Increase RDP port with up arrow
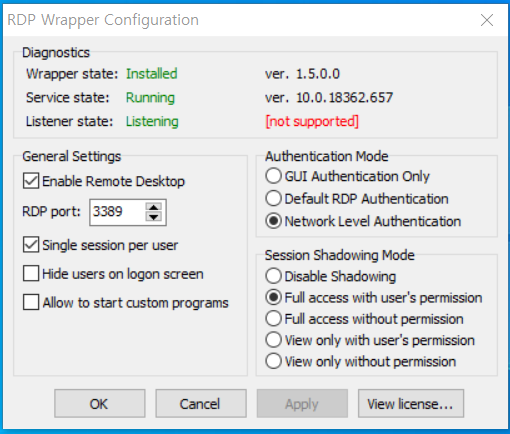This screenshot has height=434, width=510. click(x=154, y=207)
